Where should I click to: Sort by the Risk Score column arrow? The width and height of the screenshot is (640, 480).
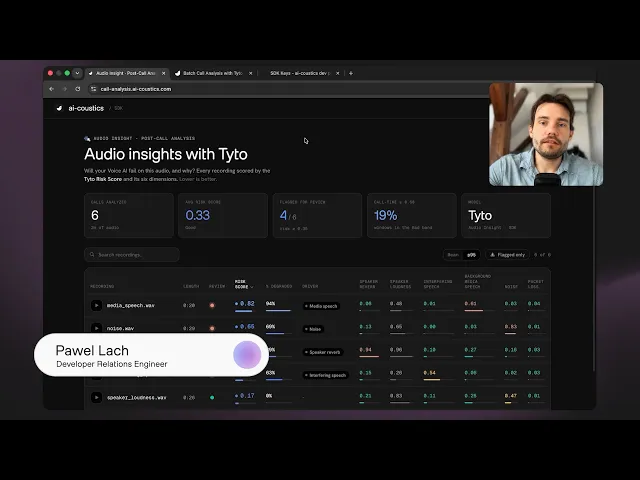(252, 287)
